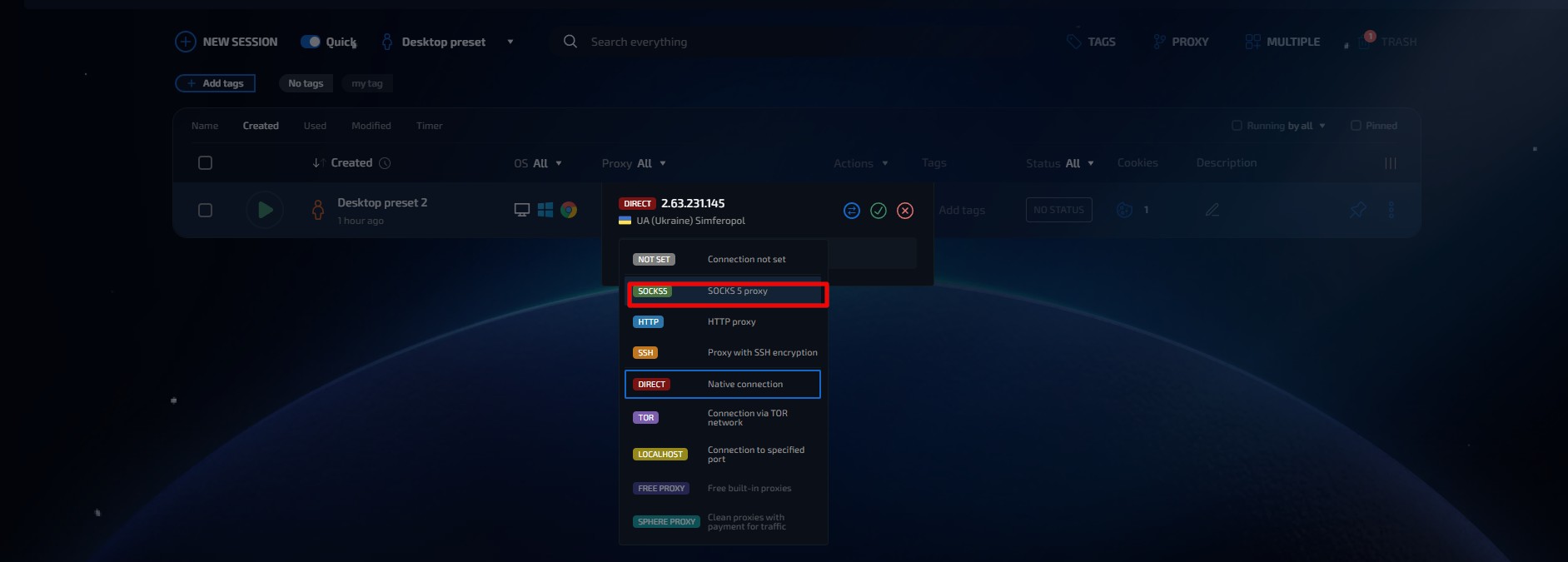
Task: Open the OS All filter dropdown
Action: tap(538, 163)
